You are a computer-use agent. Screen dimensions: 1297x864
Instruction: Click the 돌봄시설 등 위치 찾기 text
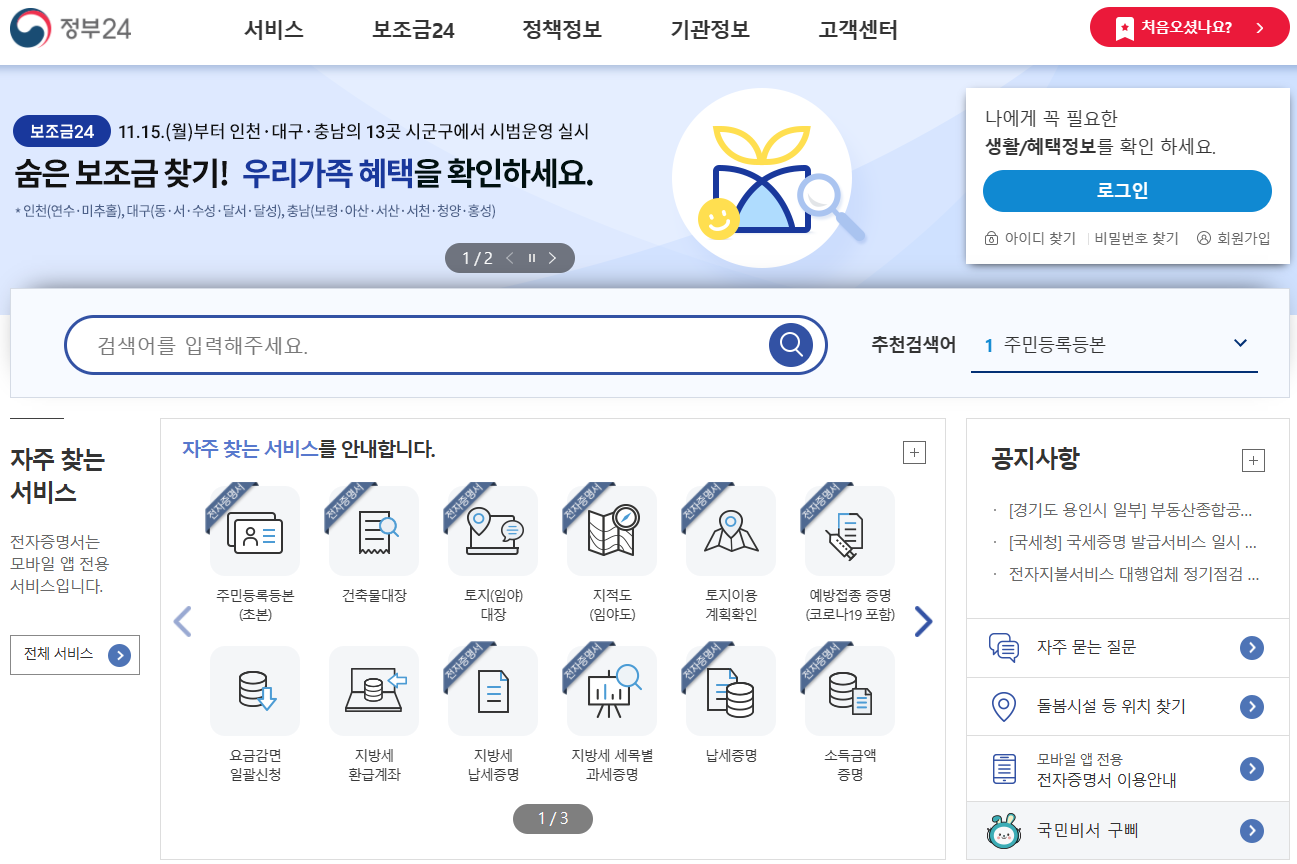pos(1111,707)
